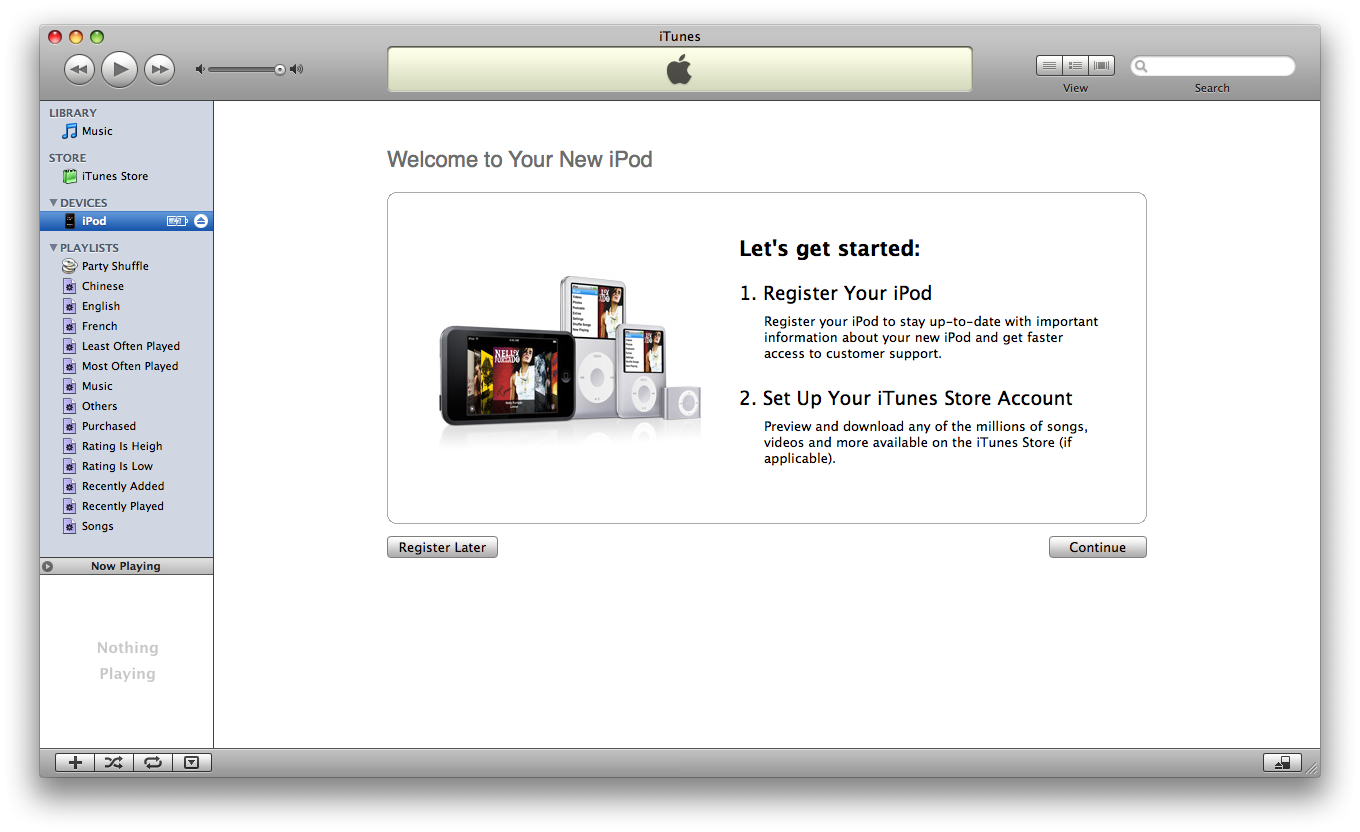Skip to the next track
Viewport: 1360px width, 832px height.
point(159,69)
